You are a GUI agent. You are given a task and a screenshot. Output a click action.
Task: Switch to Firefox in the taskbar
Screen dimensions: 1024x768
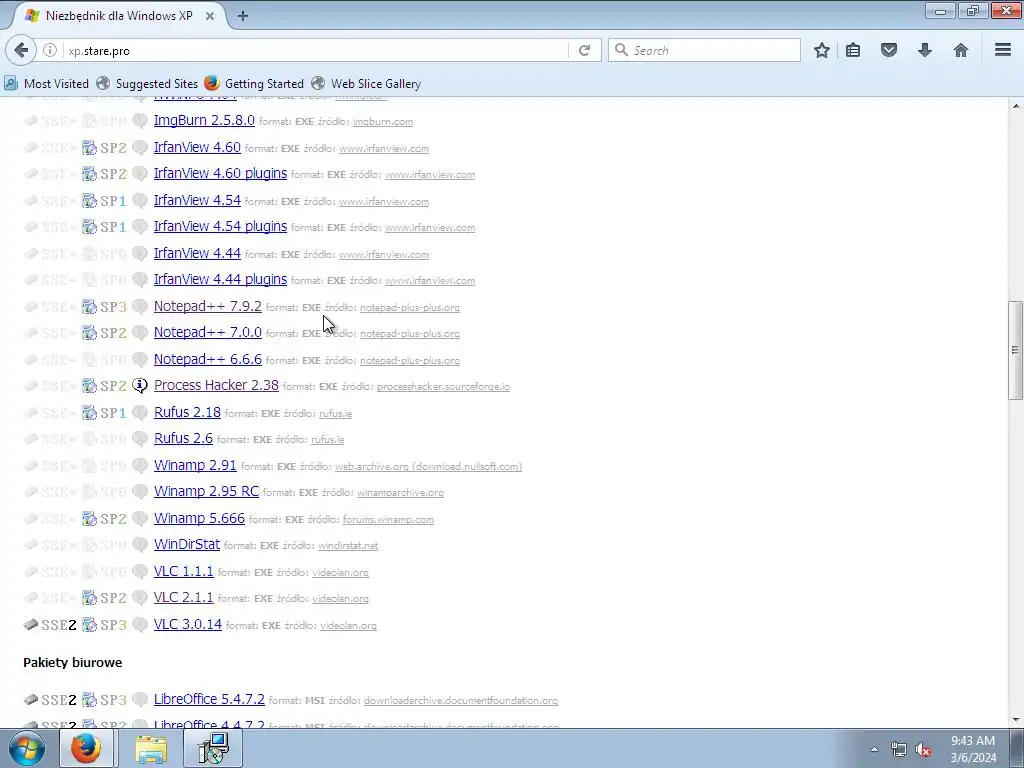[86, 748]
